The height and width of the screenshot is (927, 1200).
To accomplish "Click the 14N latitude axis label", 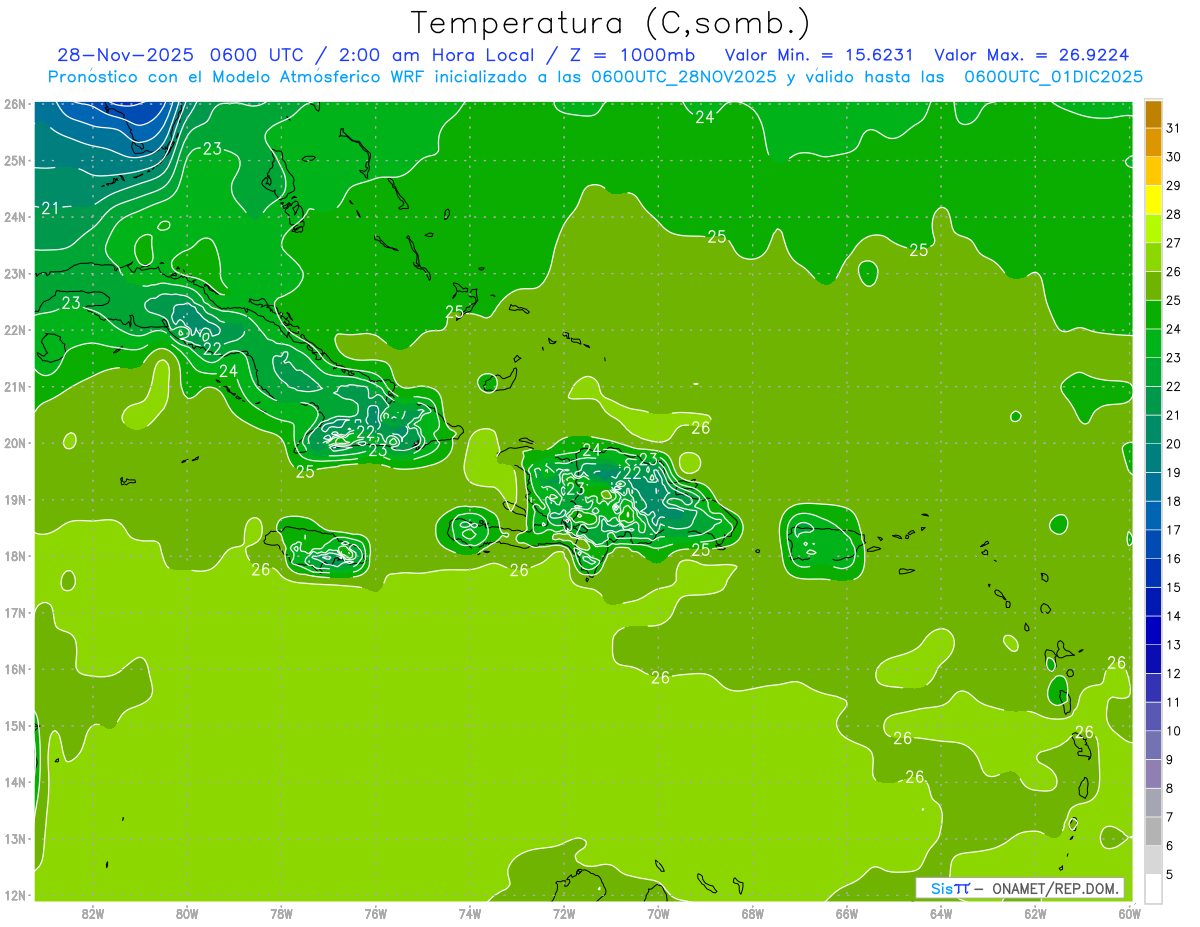I will pyautogui.click(x=14, y=782).
